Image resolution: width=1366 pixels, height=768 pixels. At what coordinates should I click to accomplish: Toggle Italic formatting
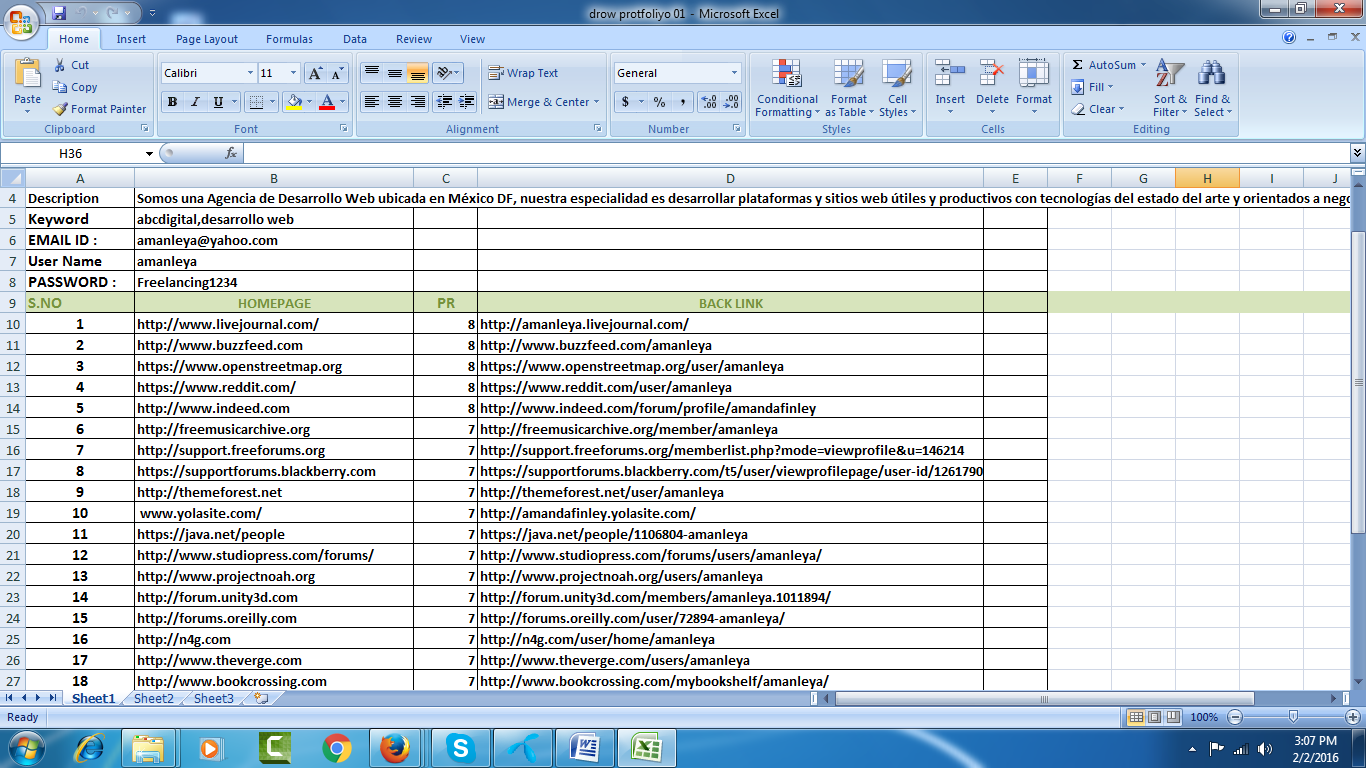tap(195, 102)
